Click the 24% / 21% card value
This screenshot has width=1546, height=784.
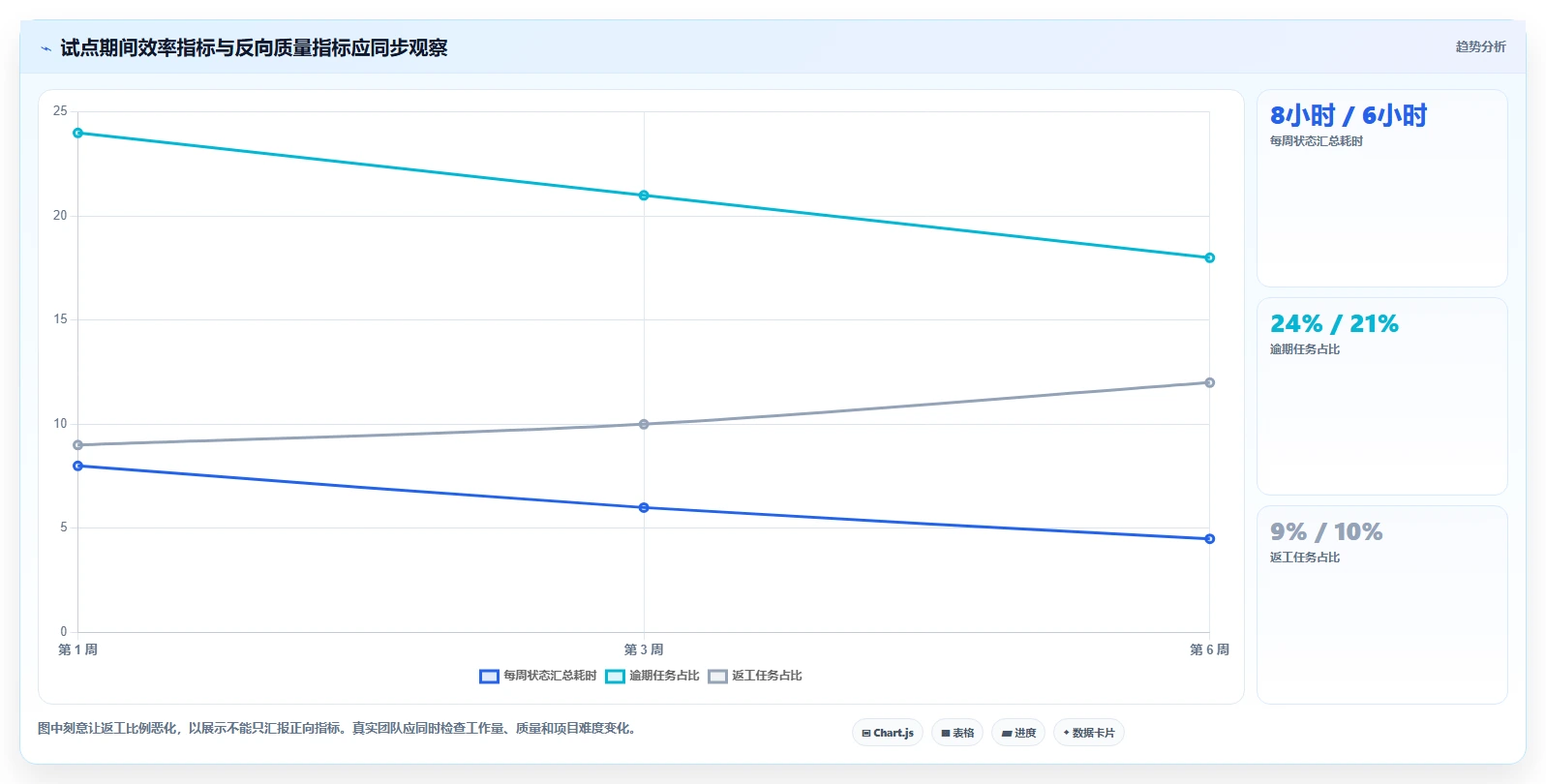click(x=1334, y=323)
